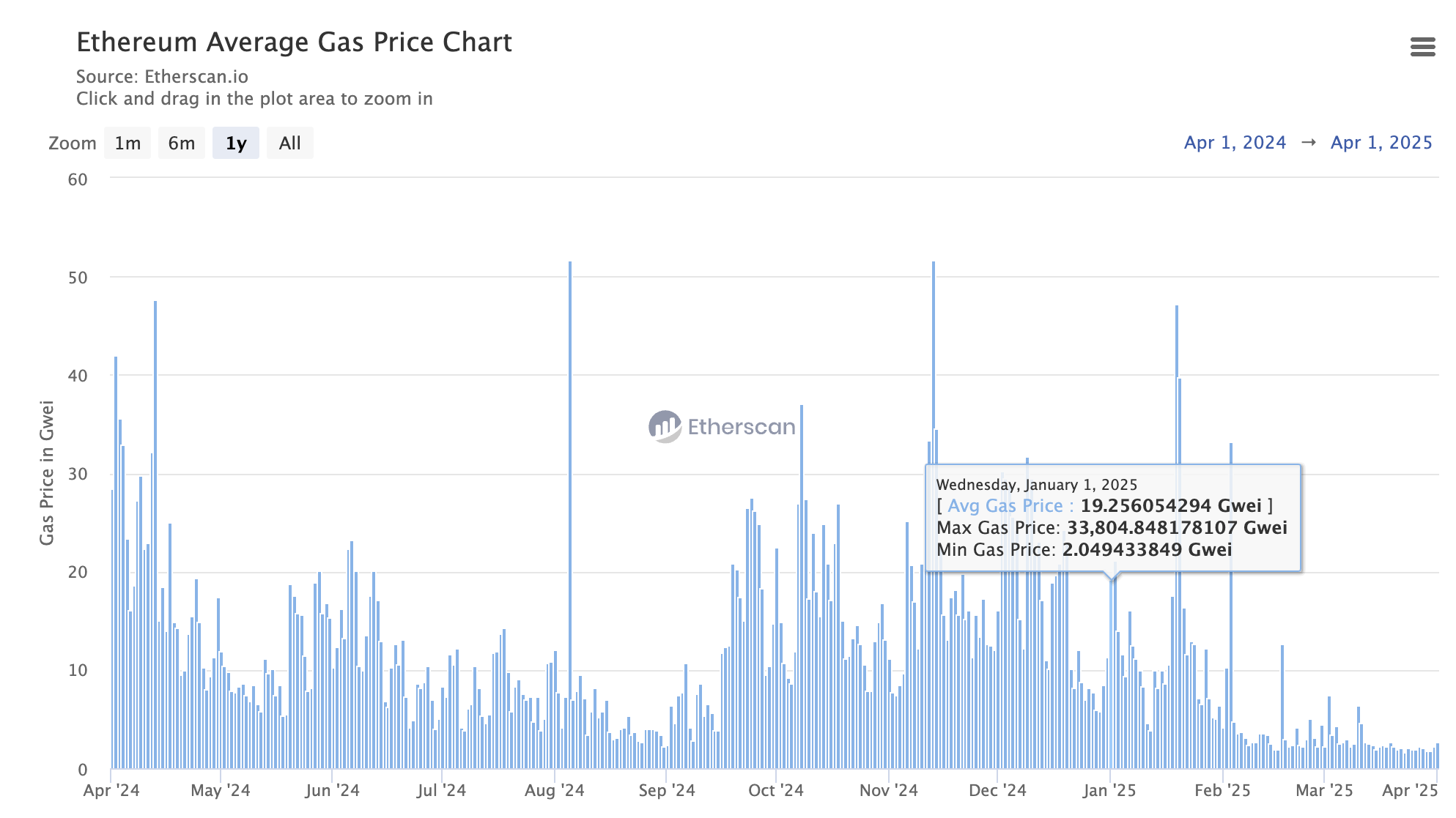
Task: Click the Avg Gas Price tooltip value
Action: pyautogui.click(x=1171, y=506)
